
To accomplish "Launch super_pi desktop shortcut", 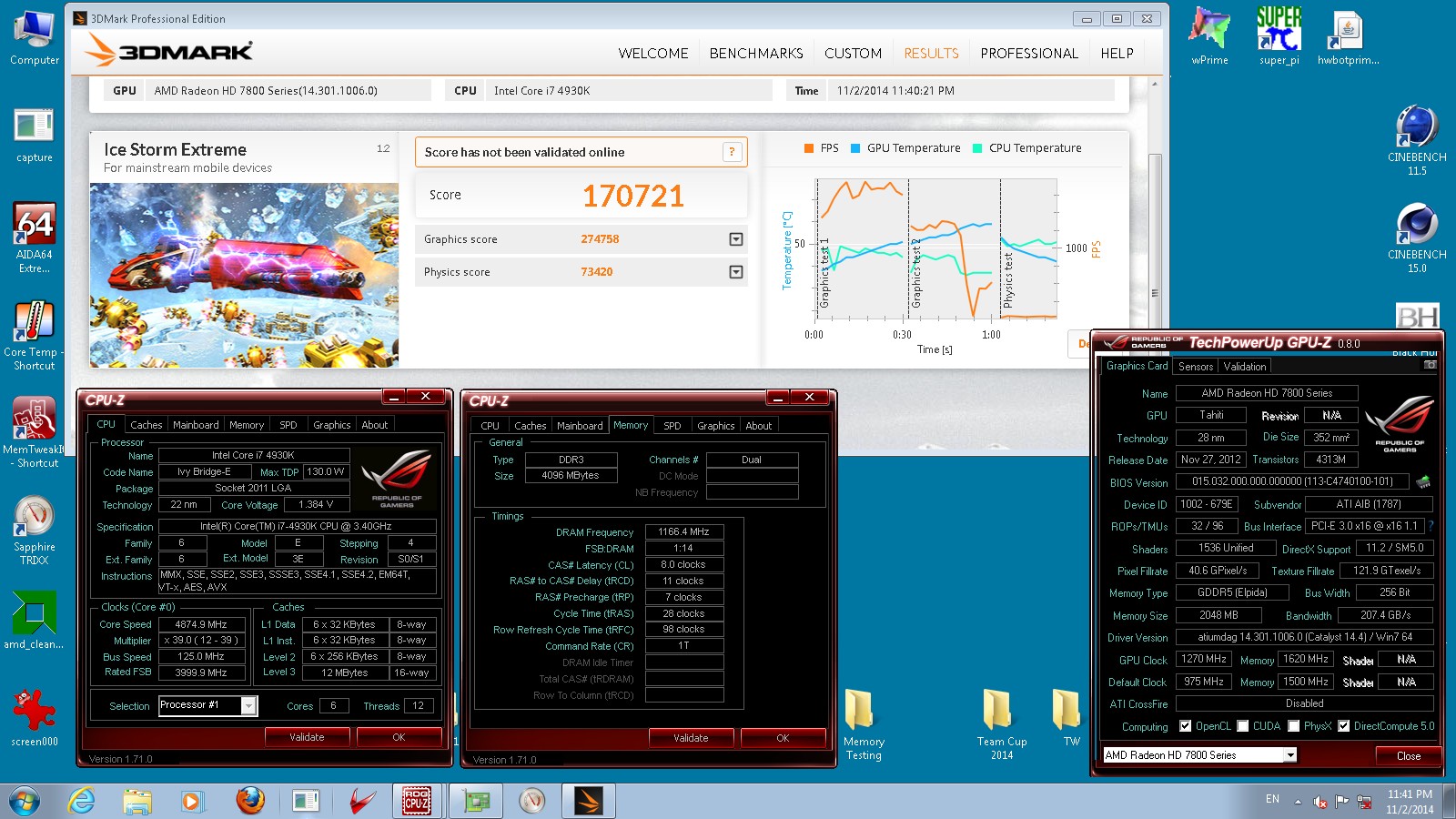I will 1279,36.
